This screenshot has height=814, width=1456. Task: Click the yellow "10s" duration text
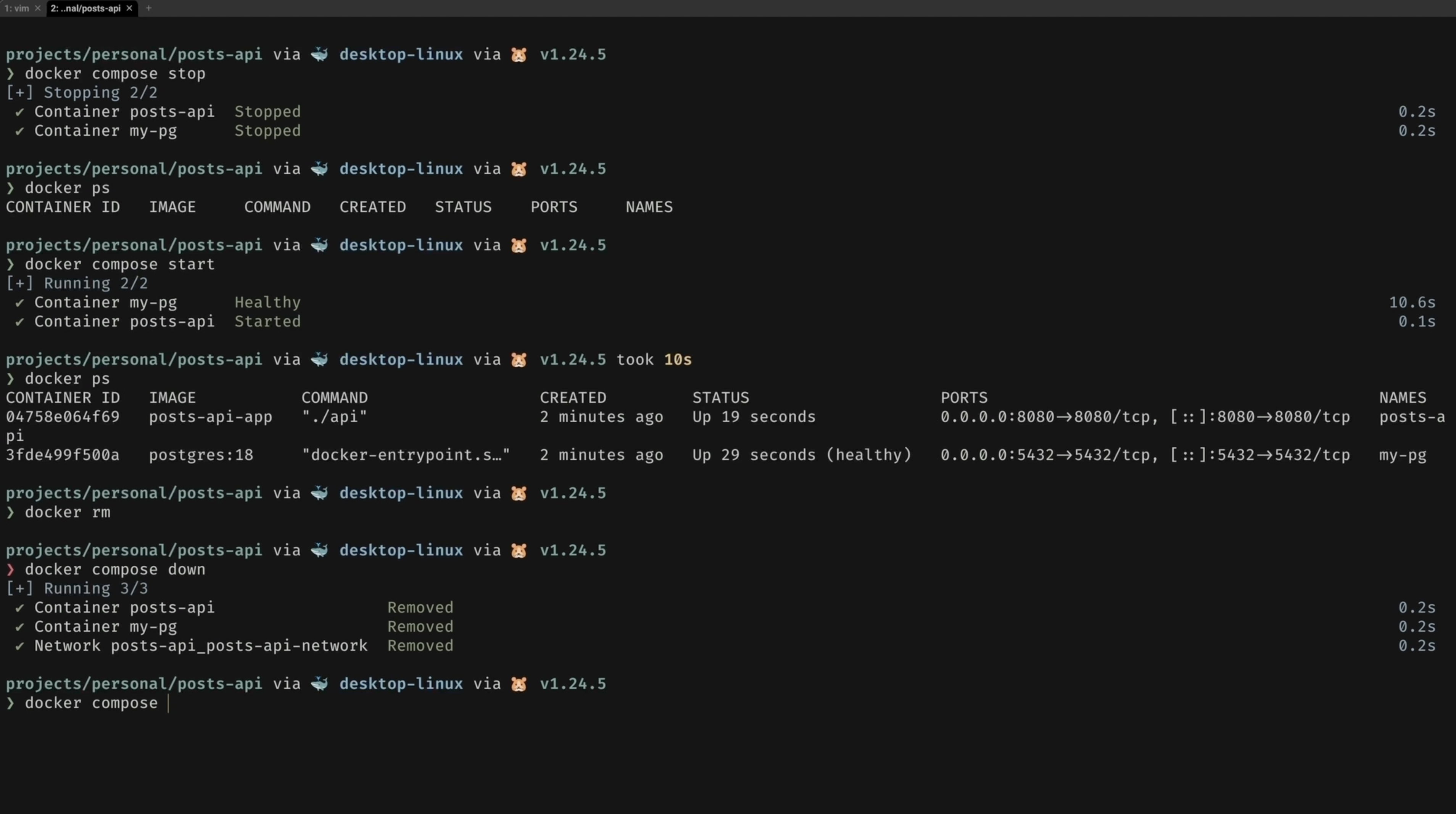click(678, 360)
